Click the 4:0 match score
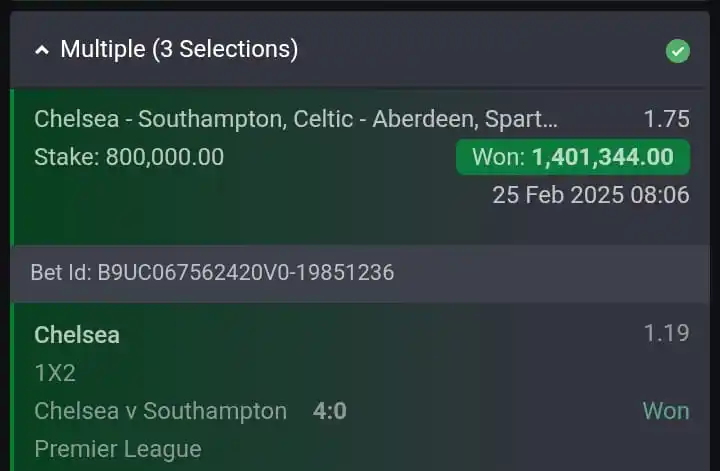Image resolution: width=720 pixels, height=471 pixels. click(x=330, y=411)
